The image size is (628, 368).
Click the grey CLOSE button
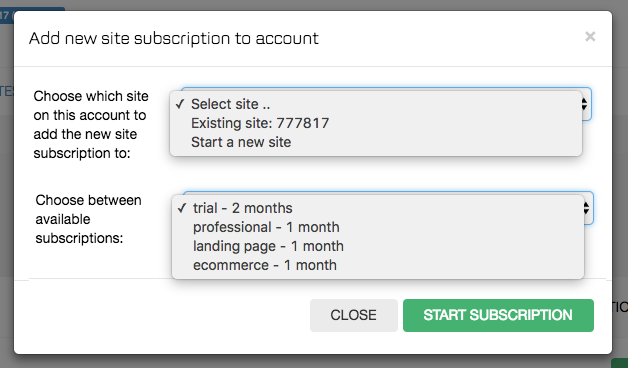tap(354, 316)
